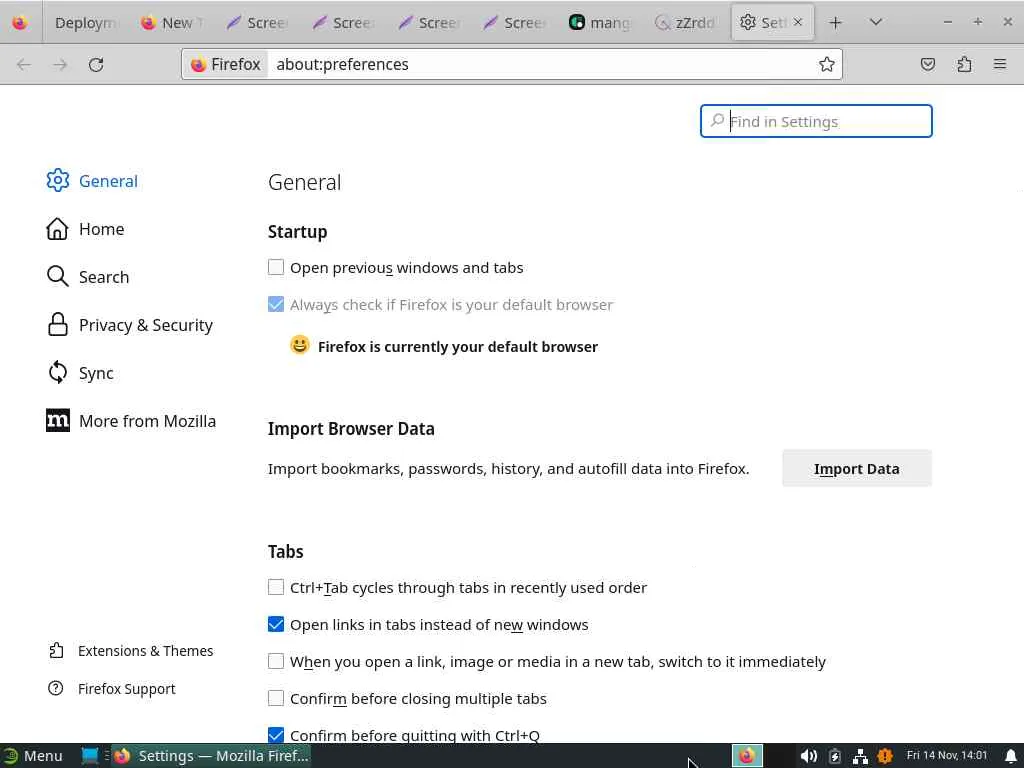Open Firefox Support link
The image size is (1024, 768).
(x=111, y=688)
